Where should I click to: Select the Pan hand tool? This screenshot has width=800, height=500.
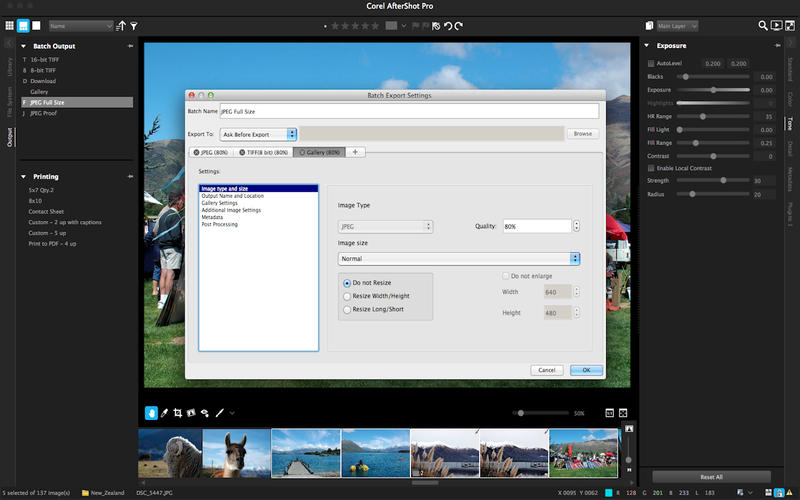pyautogui.click(x=151, y=412)
